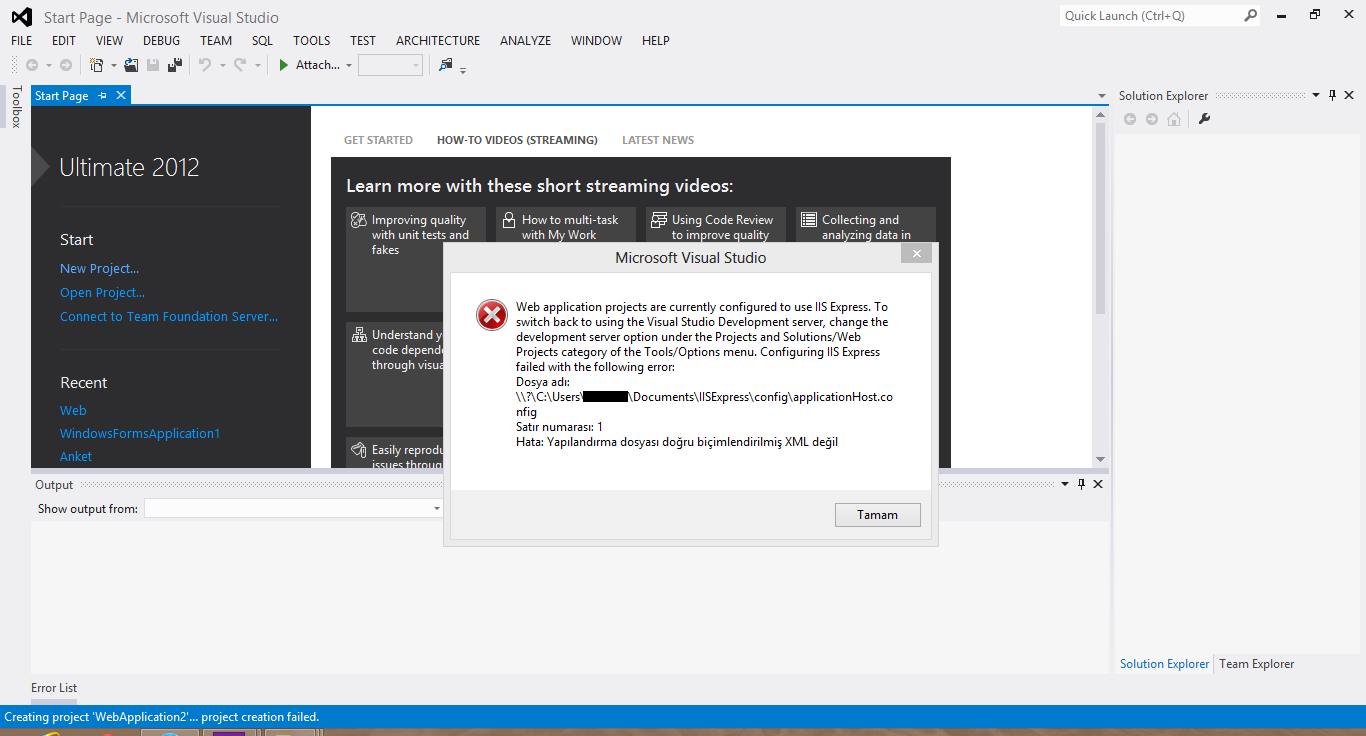1366x736 pixels.
Task: Open the HELP menu
Action: tap(656, 41)
